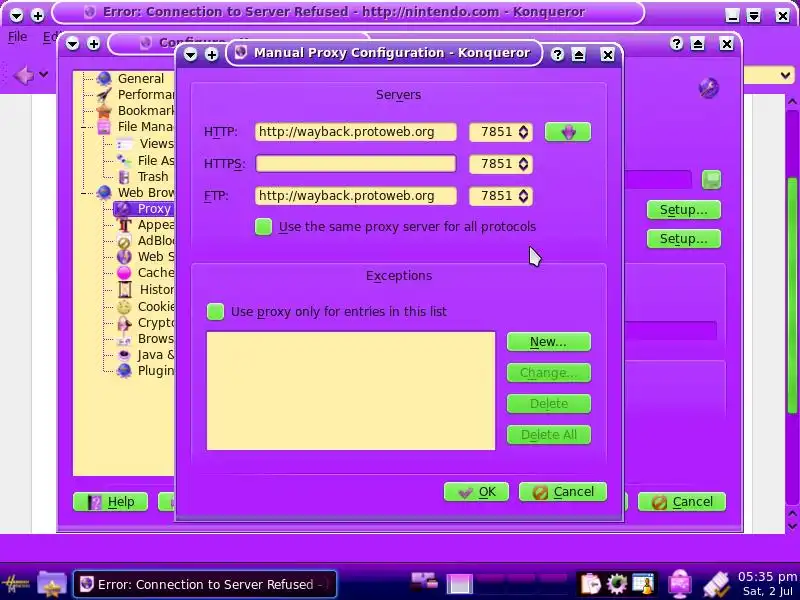Select Web Shortcuts tree entry
Image resolution: width=800 pixels, height=600 pixels.
tap(156, 257)
